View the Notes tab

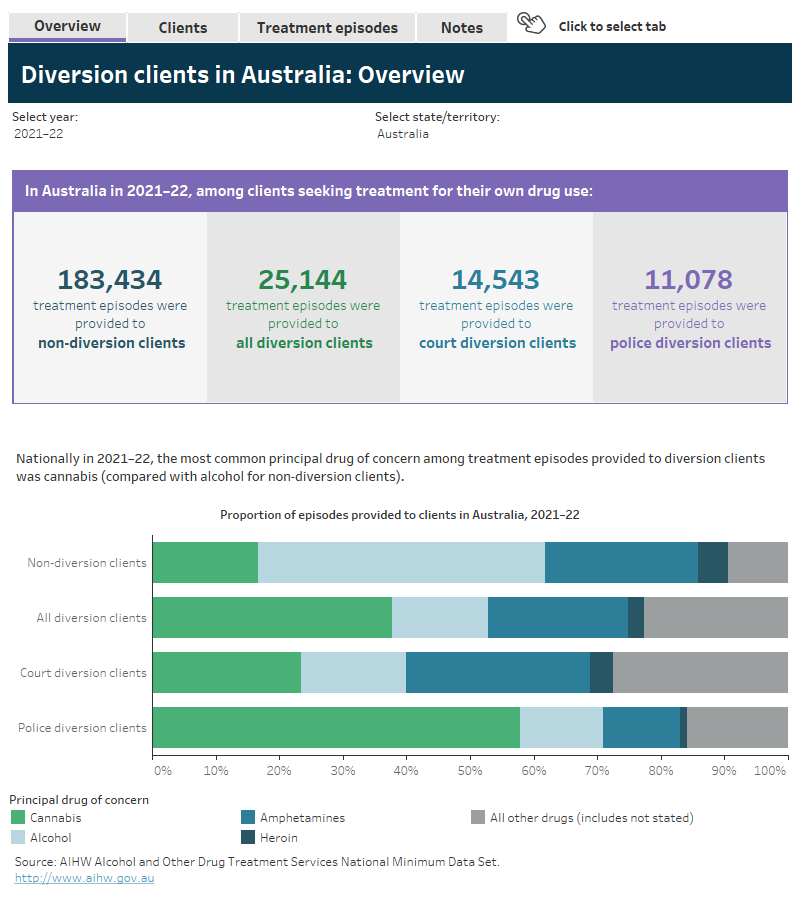pyautogui.click(x=461, y=27)
